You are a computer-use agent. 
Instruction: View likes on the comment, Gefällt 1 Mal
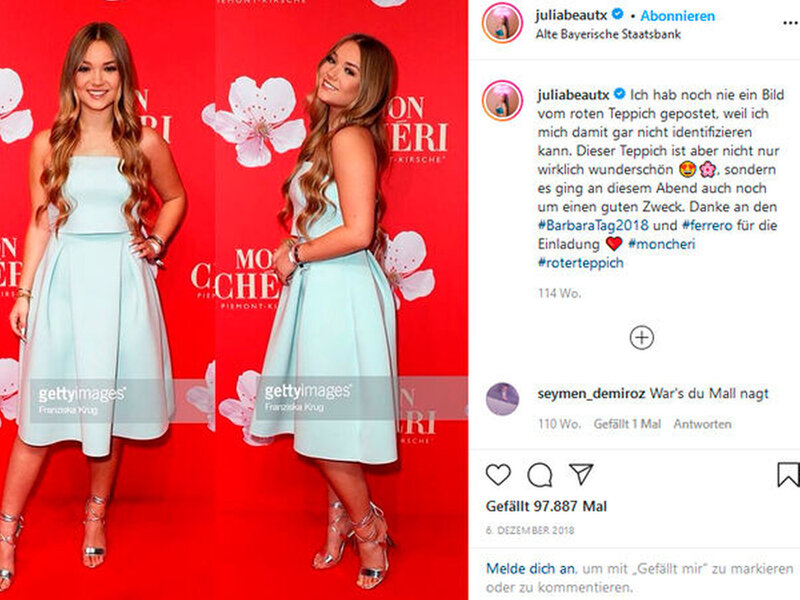[627, 424]
